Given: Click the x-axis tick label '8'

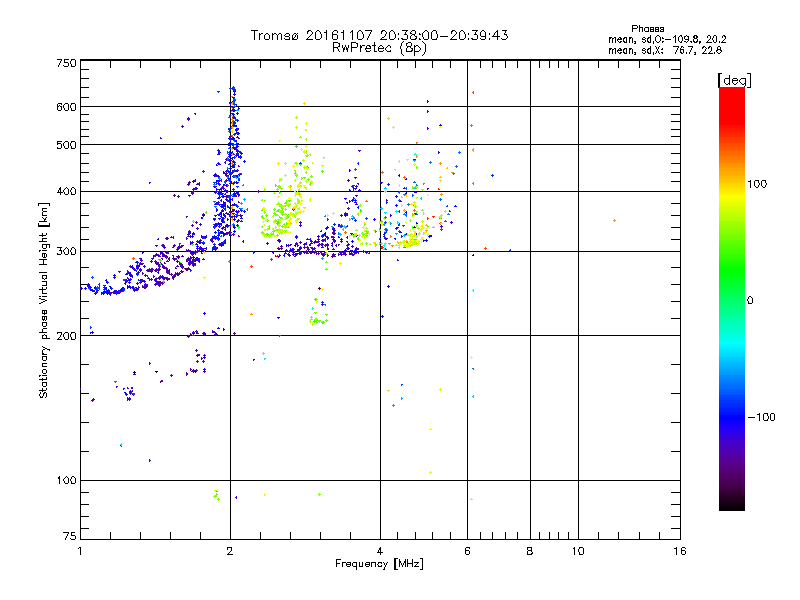Looking at the screenshot, I should click(530, 551).
